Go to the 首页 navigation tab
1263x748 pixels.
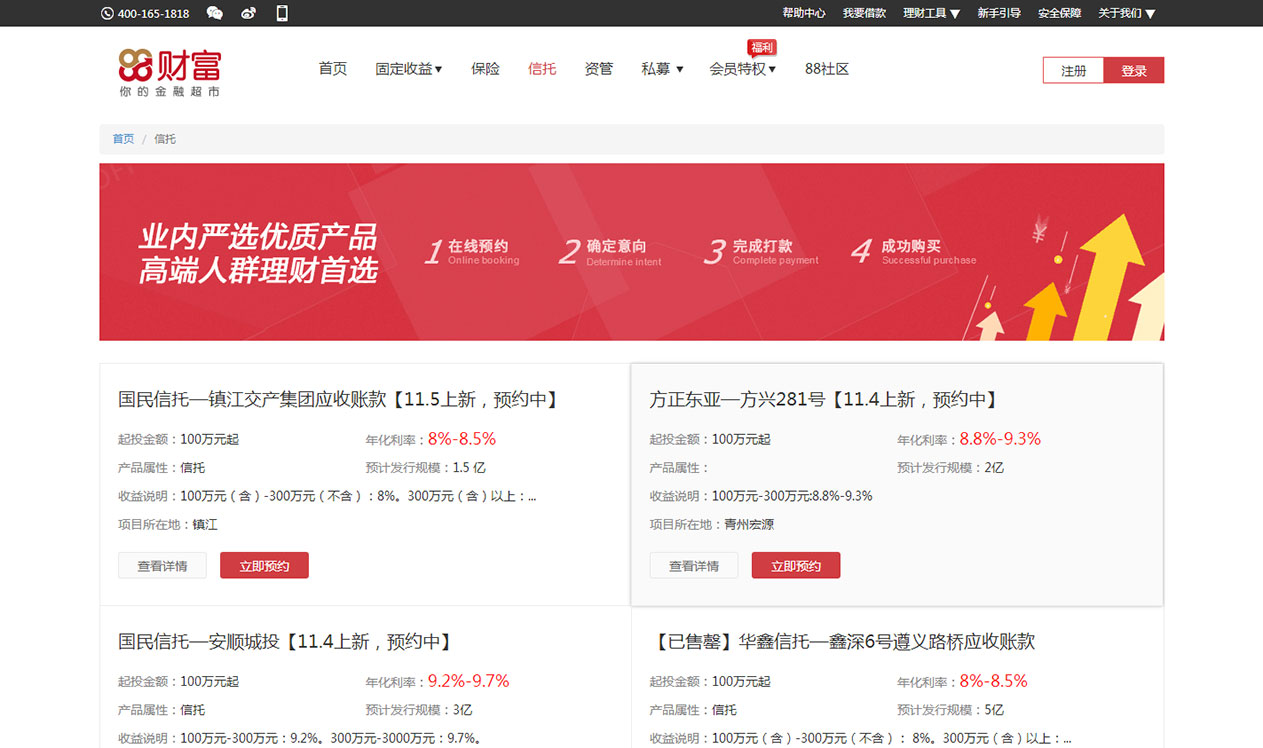[x=333, y=69]
